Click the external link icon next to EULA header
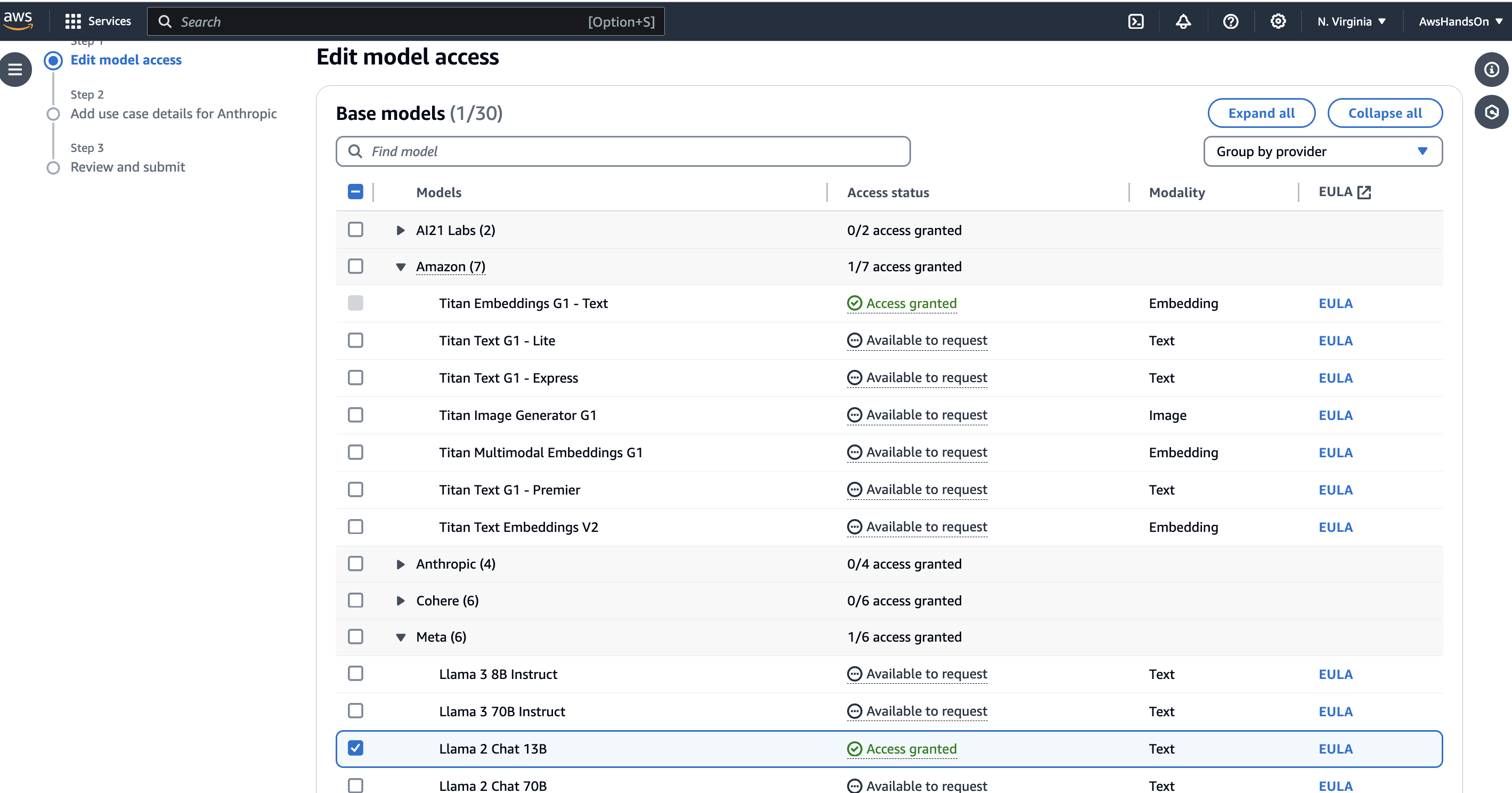Screen dimensions: 1512x793 [1363, 191]
